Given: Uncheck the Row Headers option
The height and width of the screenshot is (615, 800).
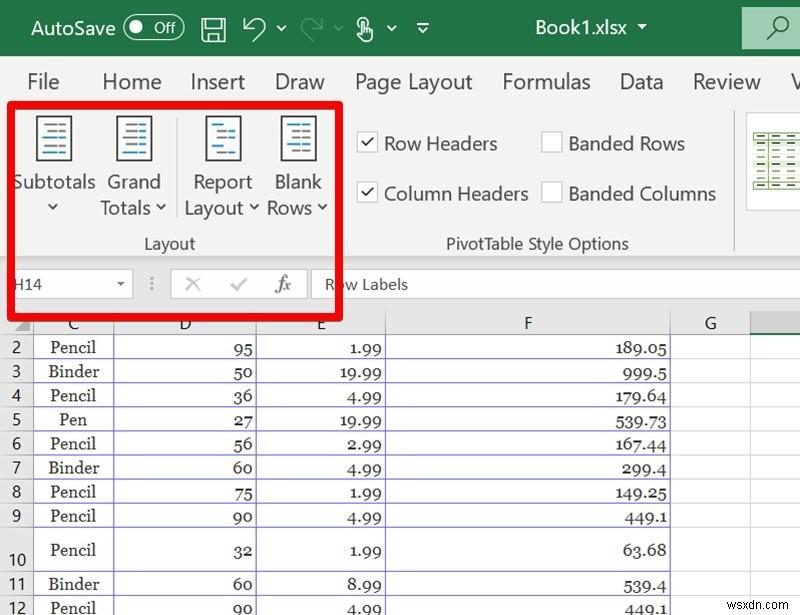Looking at the screenshot, I should click(x=367, y=143).
